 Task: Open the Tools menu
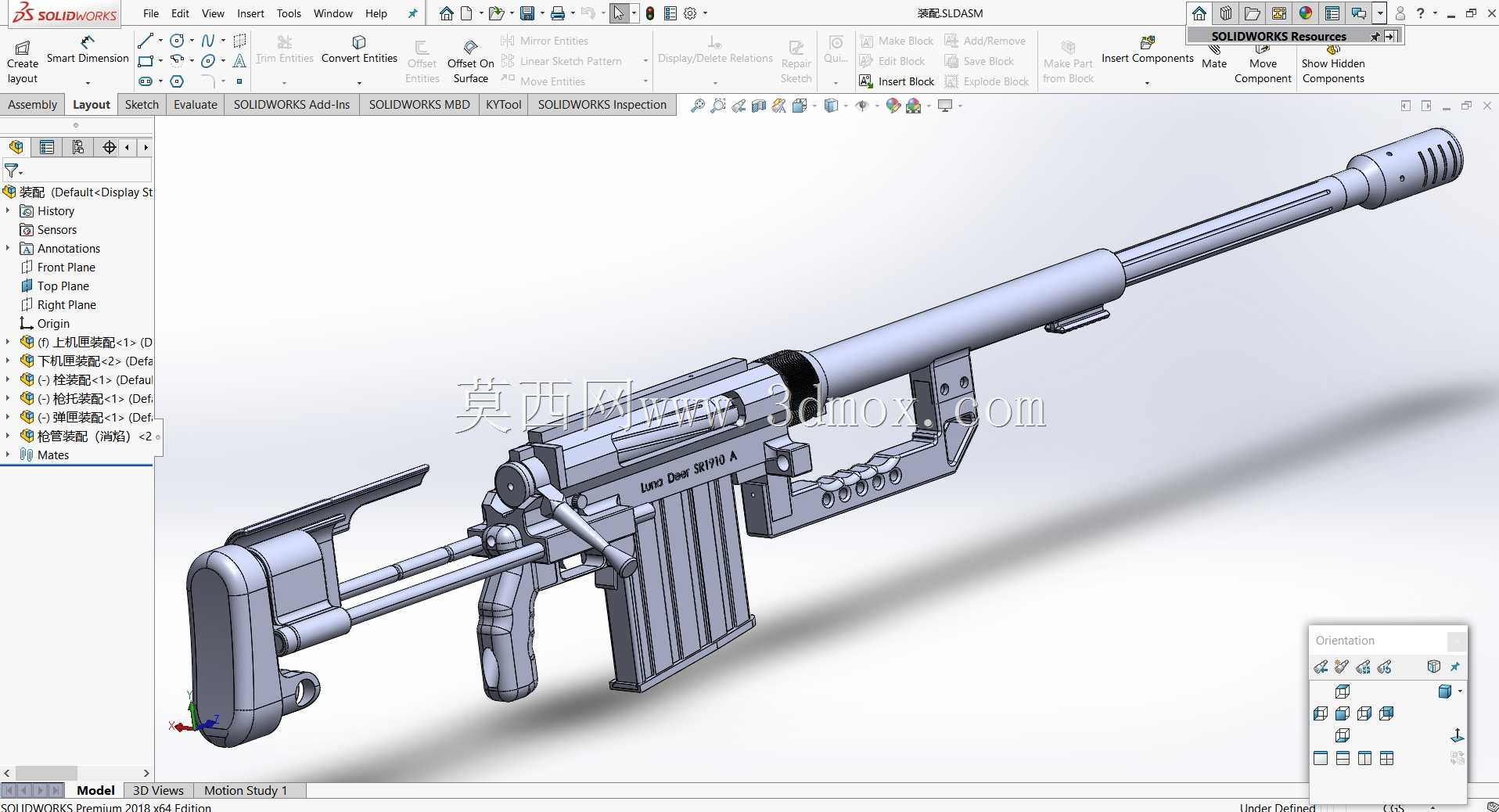coord(289,13)
